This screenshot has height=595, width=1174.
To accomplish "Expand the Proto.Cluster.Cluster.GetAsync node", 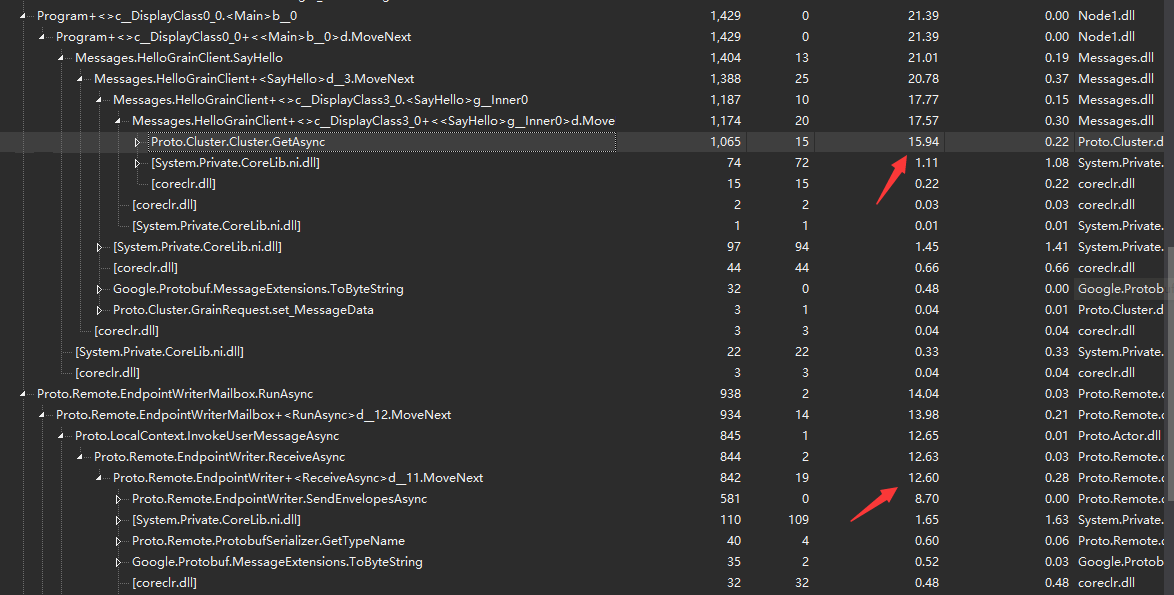I will click(x=137, y=141).
